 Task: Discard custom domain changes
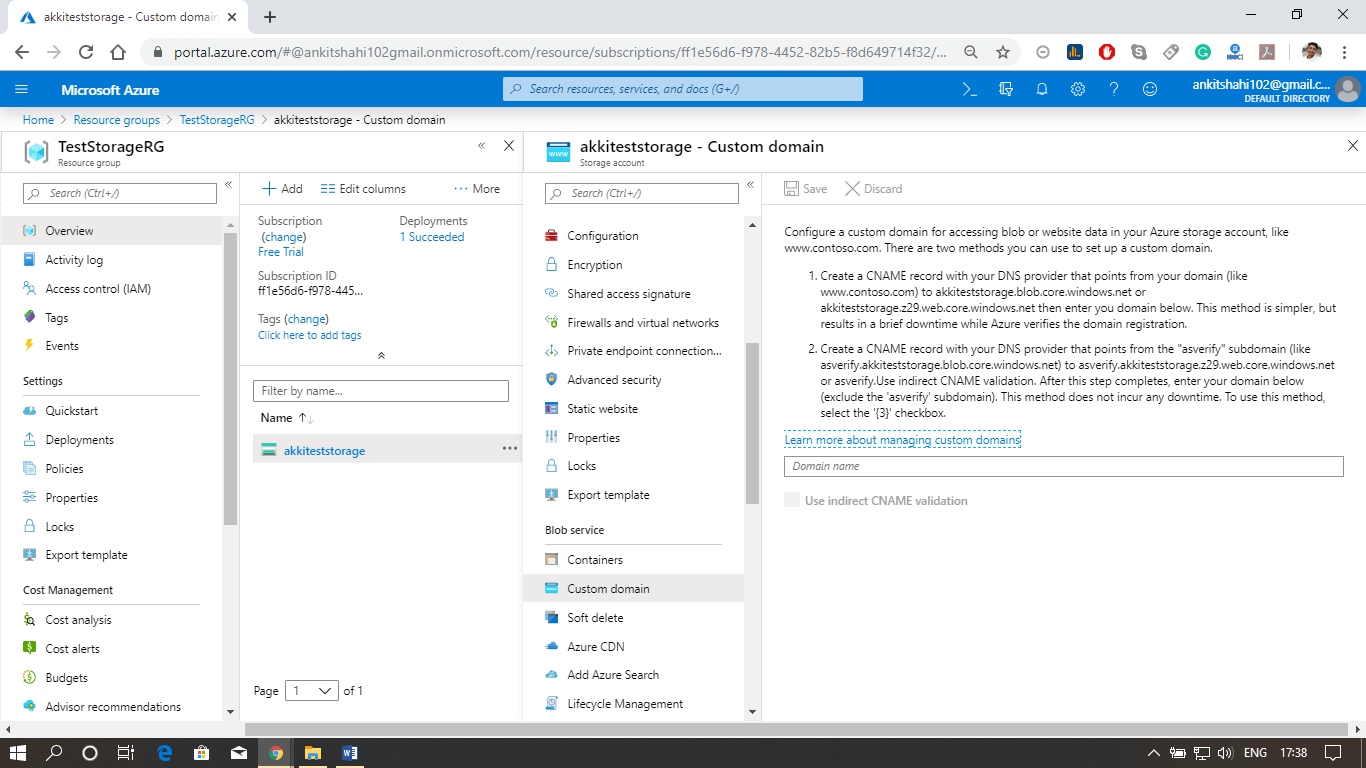[x=874, y=189]
